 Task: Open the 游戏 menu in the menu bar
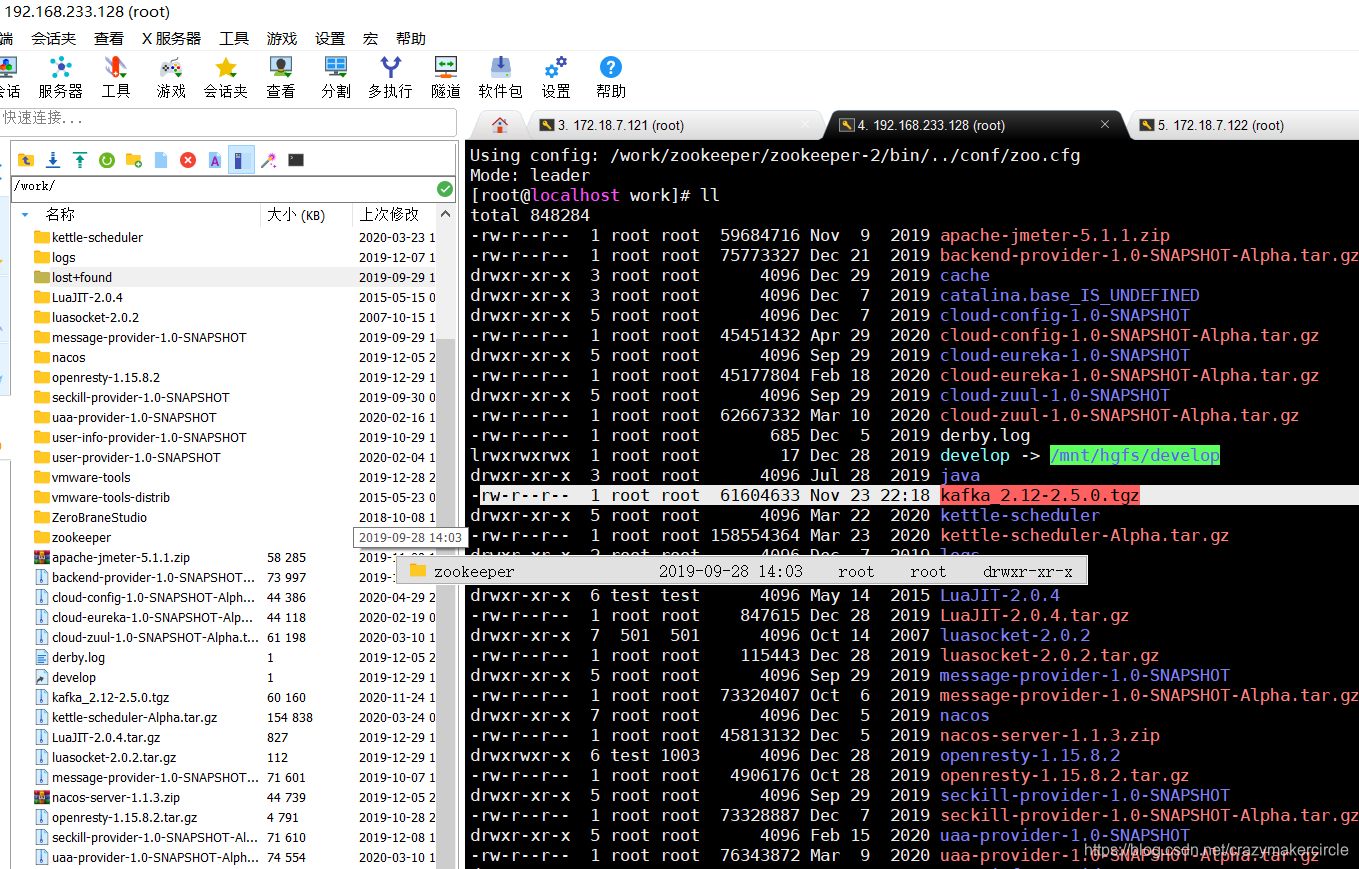(282, 38)
